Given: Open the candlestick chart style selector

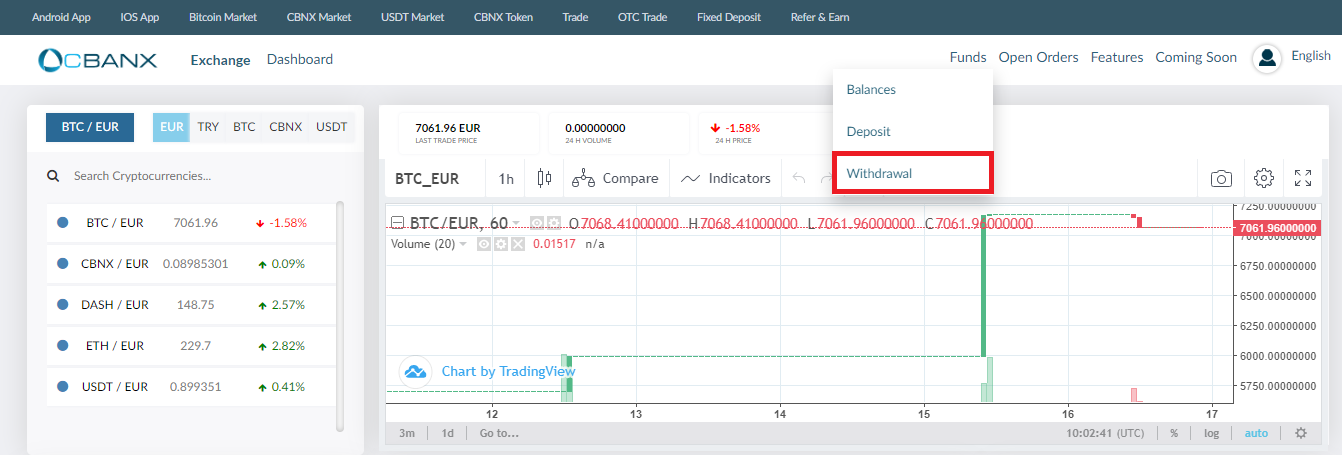Looking at the screenshot, I should [544, 178].
